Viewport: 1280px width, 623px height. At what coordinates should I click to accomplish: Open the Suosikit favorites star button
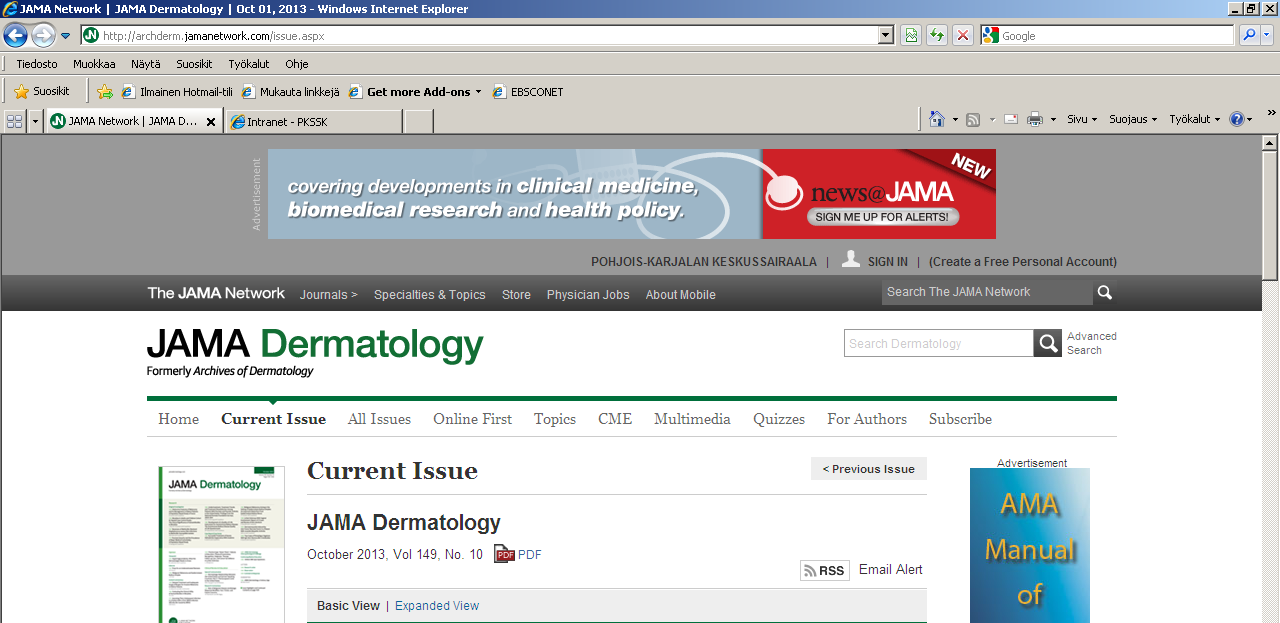pyautogui.click(x=42, y=92)
